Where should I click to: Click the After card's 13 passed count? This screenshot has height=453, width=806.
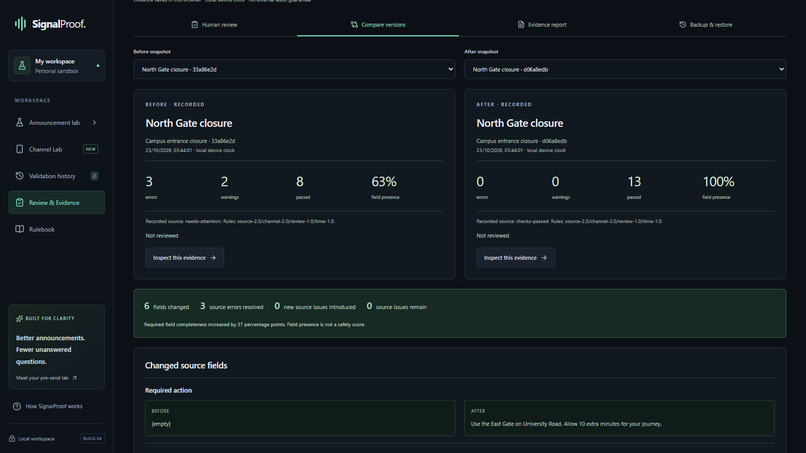(634, 182)
